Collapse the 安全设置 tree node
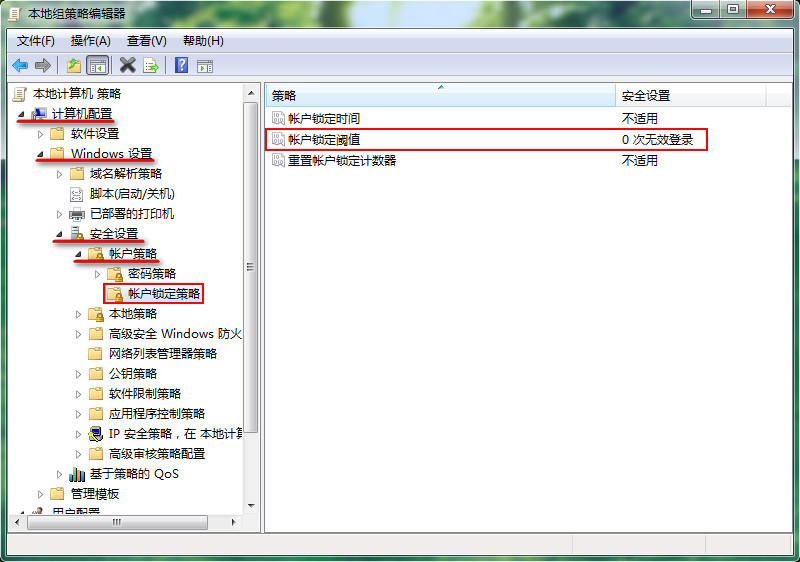The width and height of the screenshot is (800, 562). click(59, 234)
